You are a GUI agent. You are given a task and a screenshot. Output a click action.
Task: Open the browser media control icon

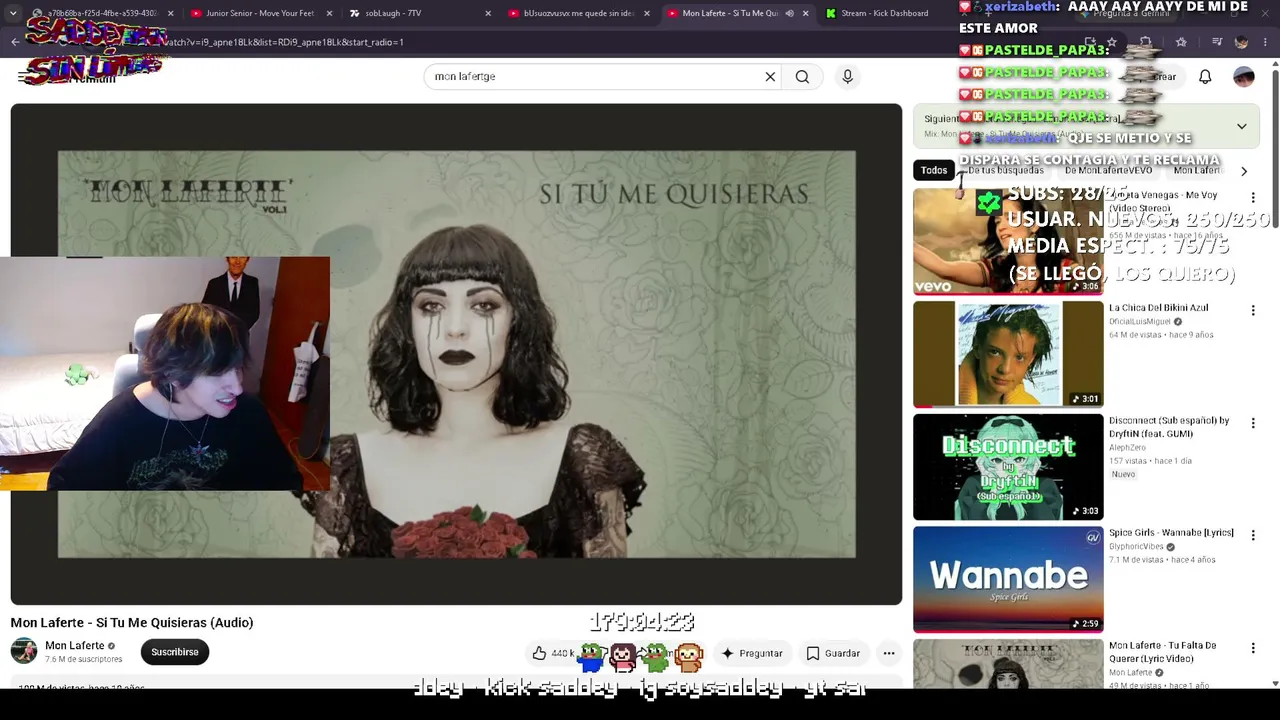[1217, 42]
